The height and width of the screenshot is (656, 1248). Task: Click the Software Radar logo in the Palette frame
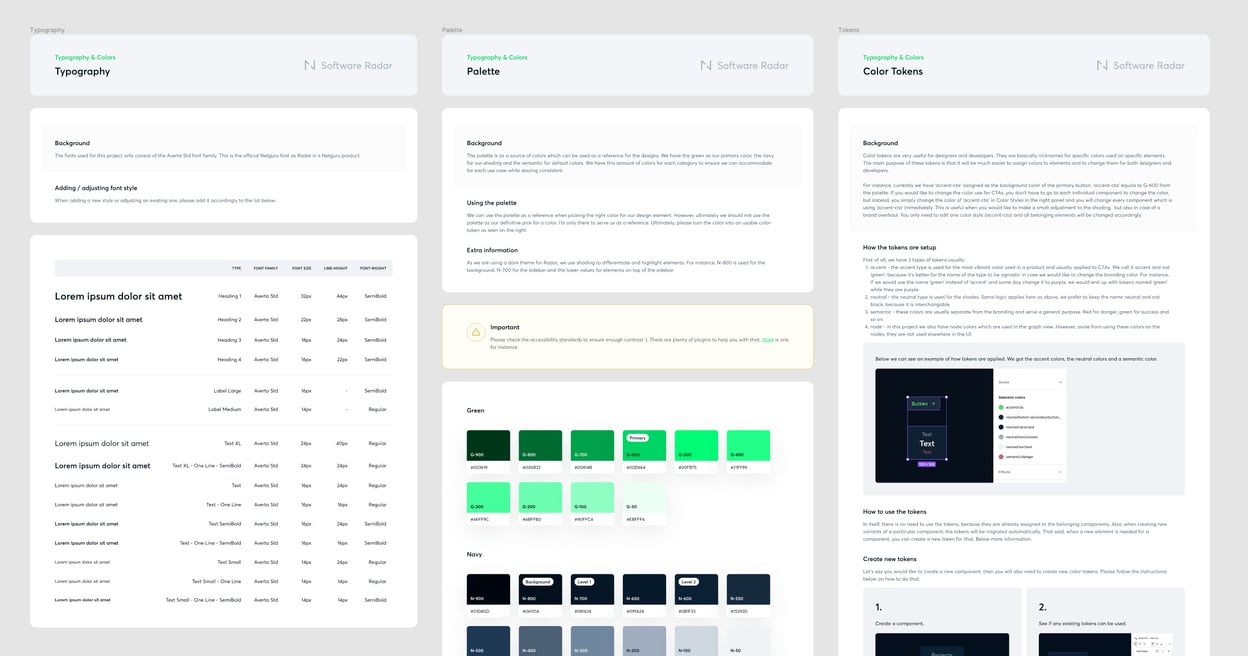[x=745, y=65]
